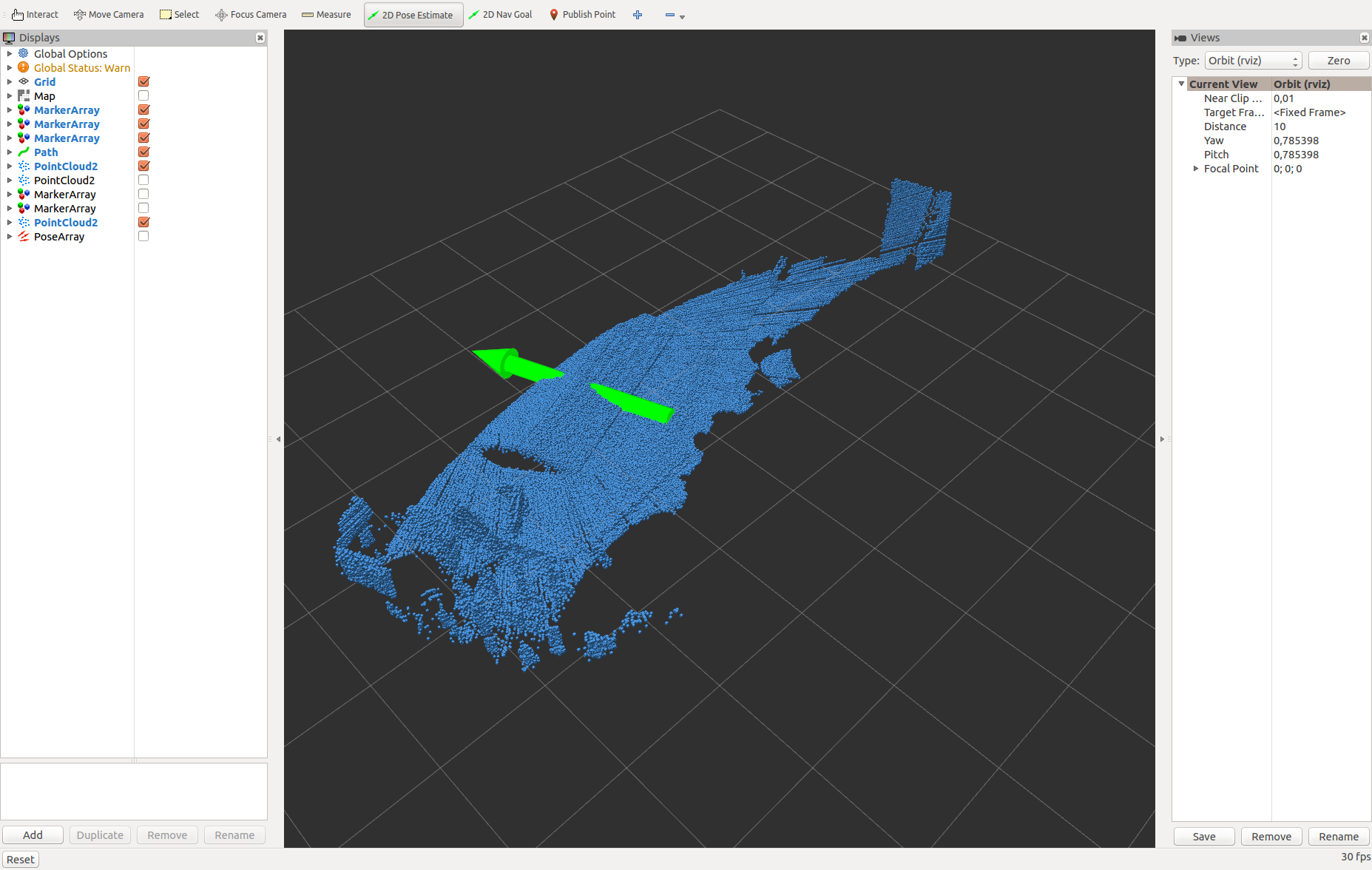Open the view Type dropdown
Image resolution: width=1372 pixels, height=870 pixels.
(1253, 61)
